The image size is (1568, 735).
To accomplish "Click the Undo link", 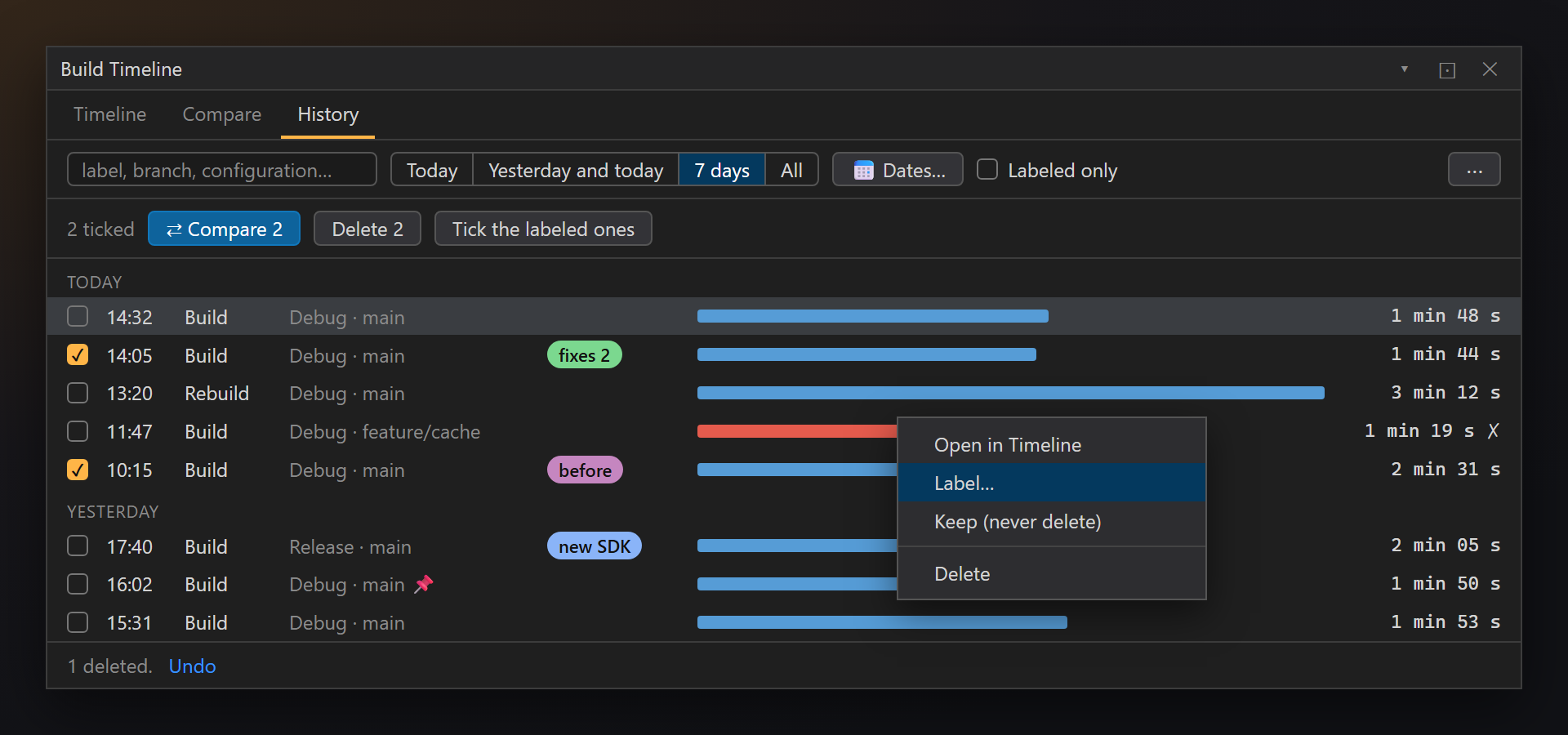I will pyautogui.click(x=192, y=666).
